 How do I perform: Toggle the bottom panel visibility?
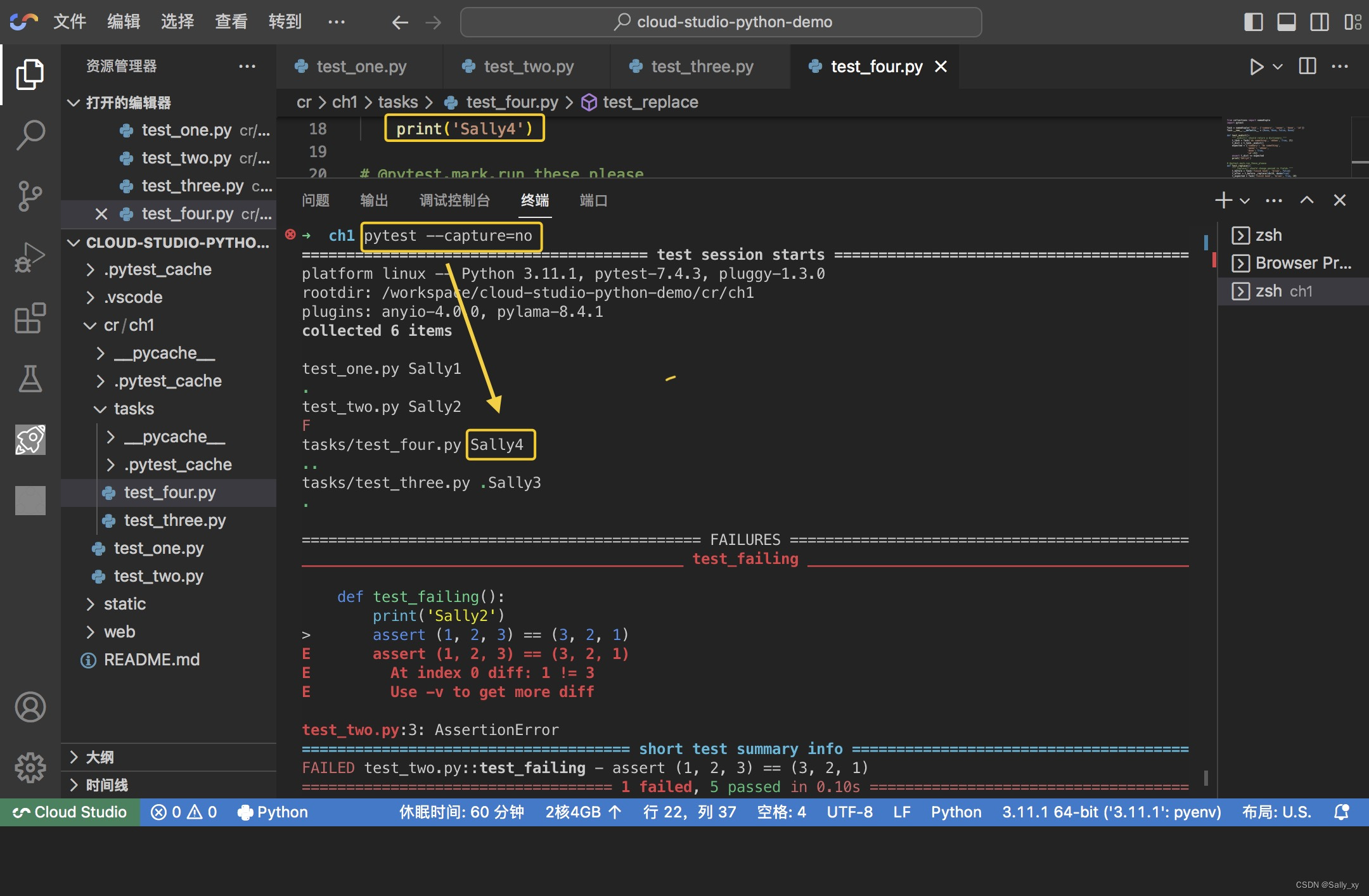click(1287, 22)
